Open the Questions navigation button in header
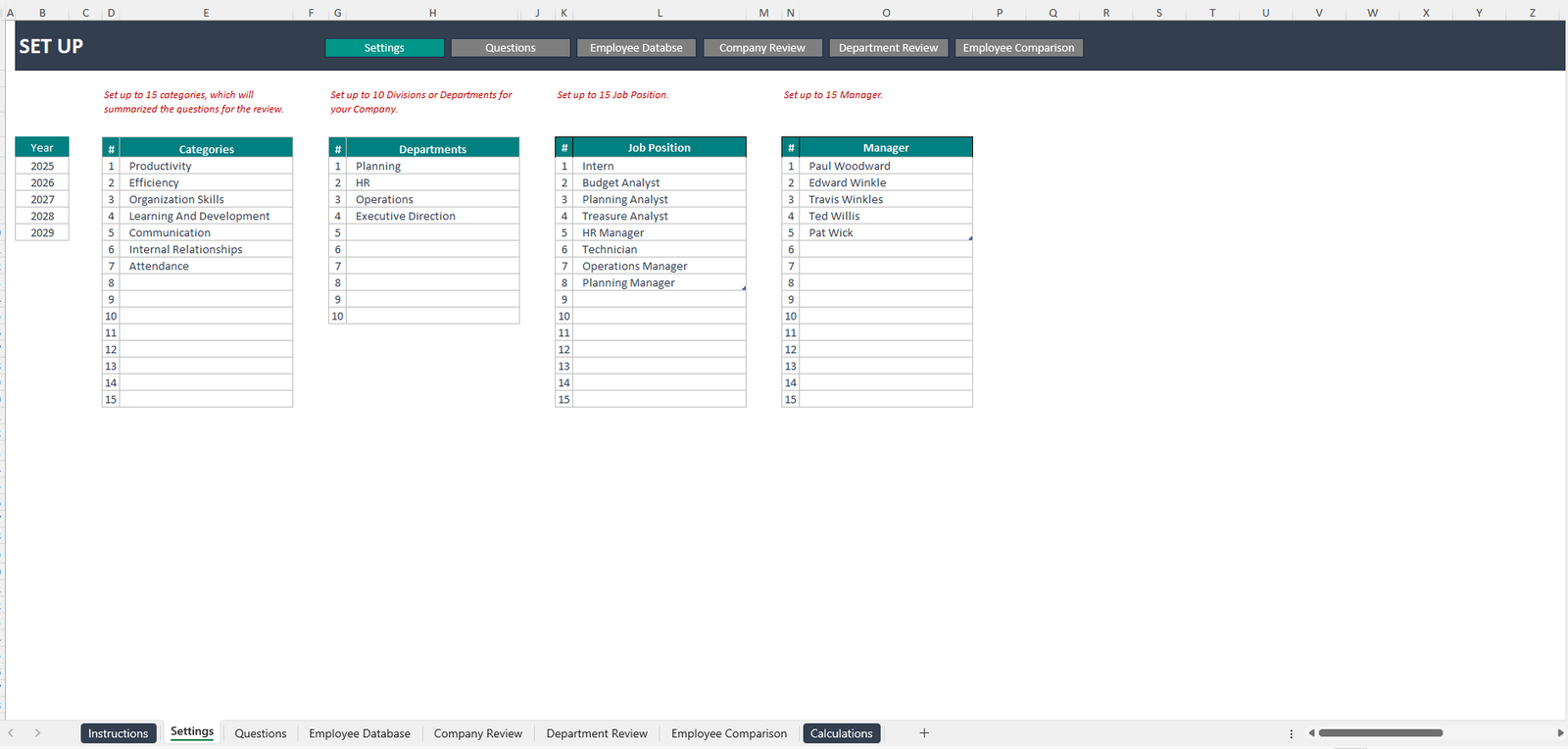Screen dimensions: 1568x749 click(510, 48)
